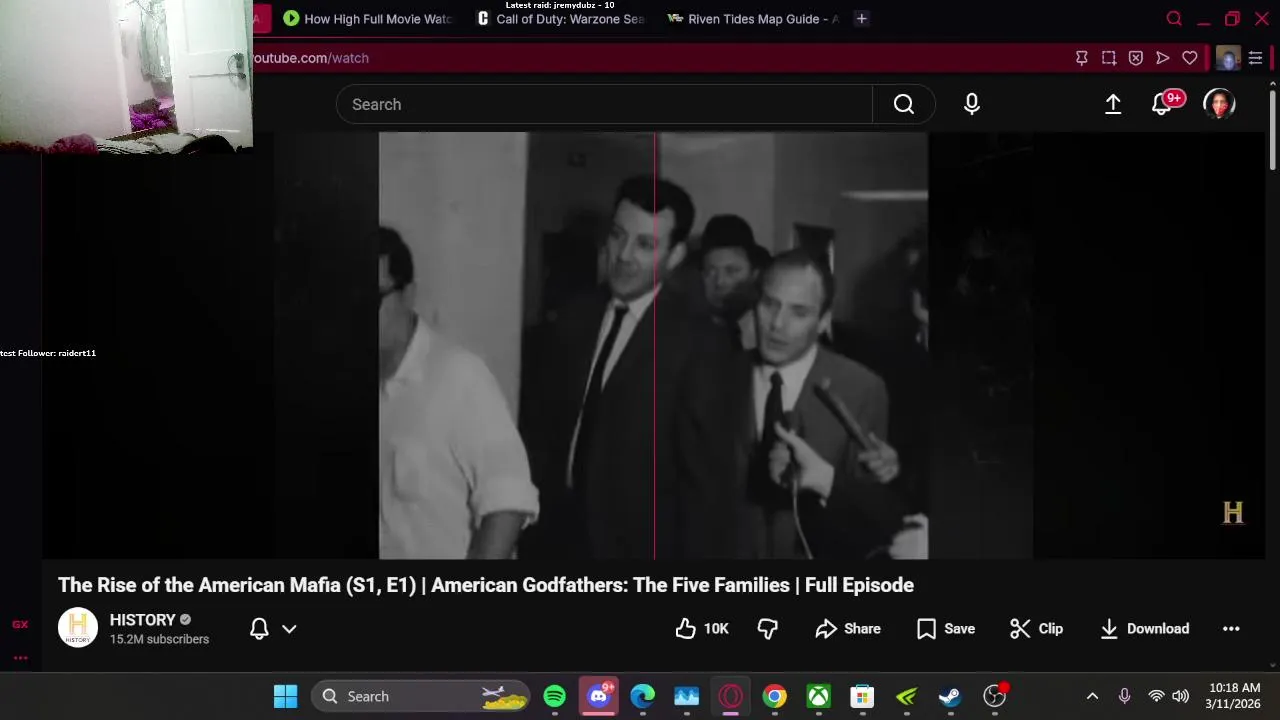Expand notification options chevron next to the bell

click(289, 629)
